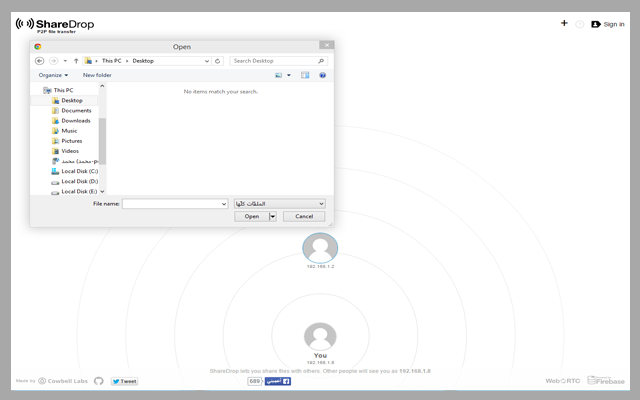The width and height of the screenshot is (640, 400).
Task: Click the plus icon to create a room
Action: (564, 23)
